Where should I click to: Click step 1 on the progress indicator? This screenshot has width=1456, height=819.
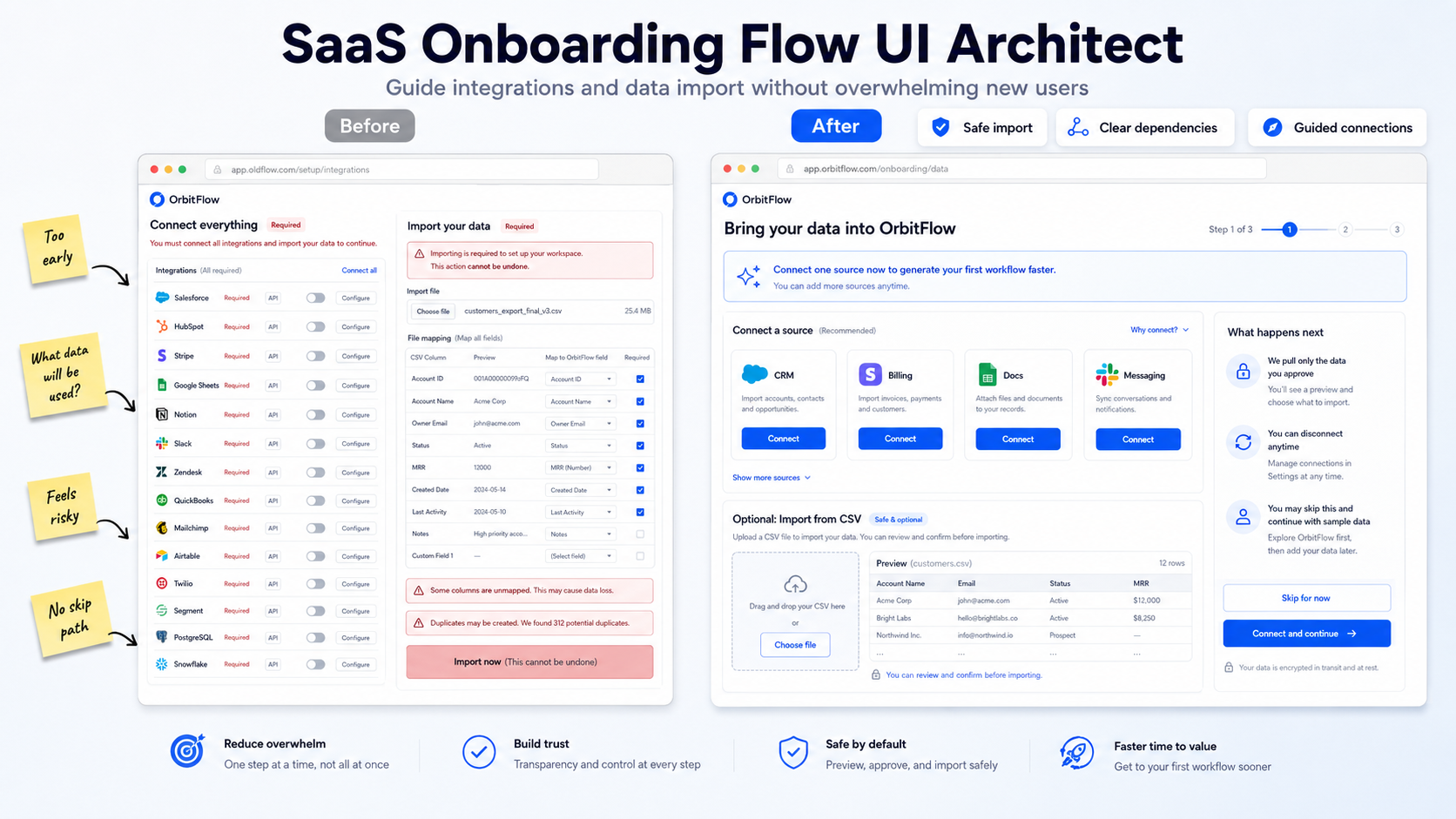(1290, 230)
